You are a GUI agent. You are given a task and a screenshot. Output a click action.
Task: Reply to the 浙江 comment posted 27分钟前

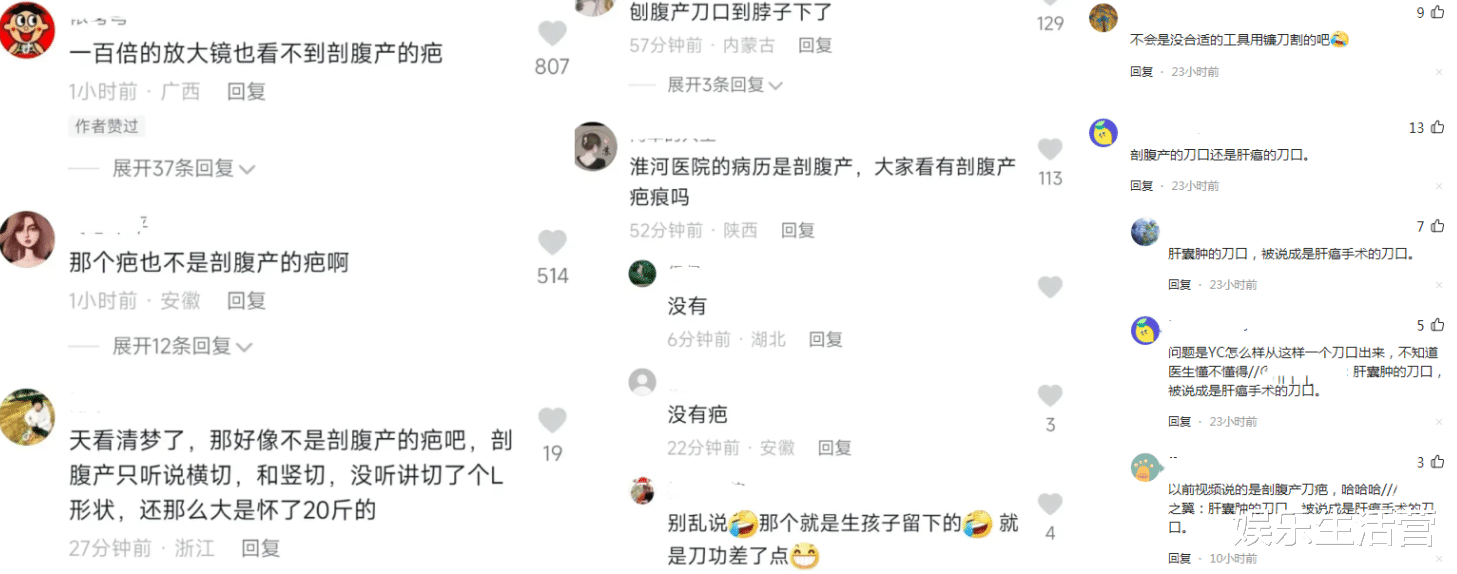(260, 548)
